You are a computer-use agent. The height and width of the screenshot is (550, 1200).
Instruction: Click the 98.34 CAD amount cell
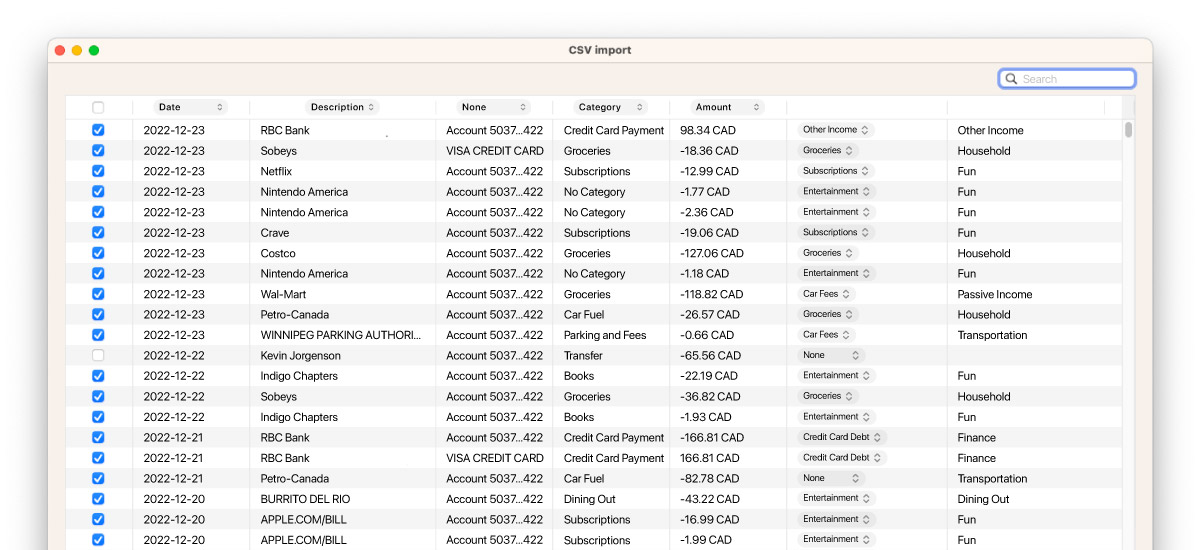tap(708, 131)
